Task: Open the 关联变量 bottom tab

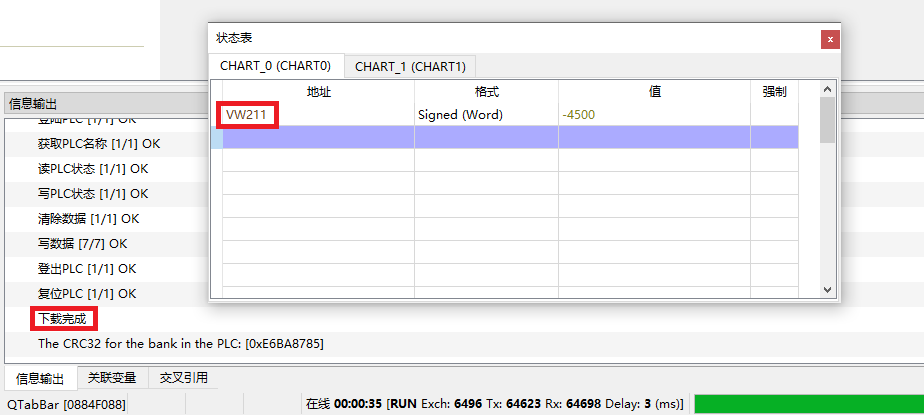Action: (111, 378)
